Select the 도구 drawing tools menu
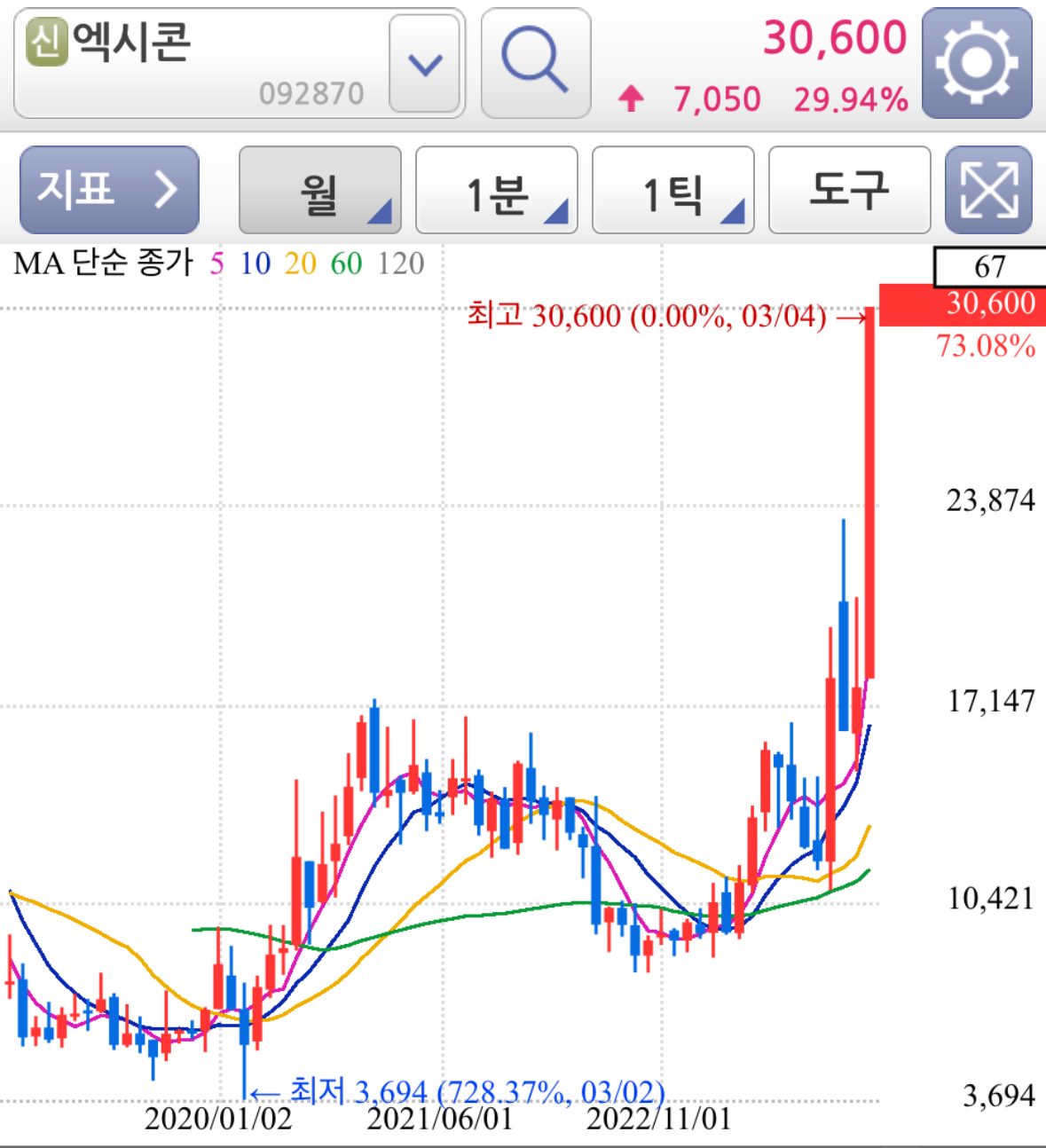 (x=848, y=190)
